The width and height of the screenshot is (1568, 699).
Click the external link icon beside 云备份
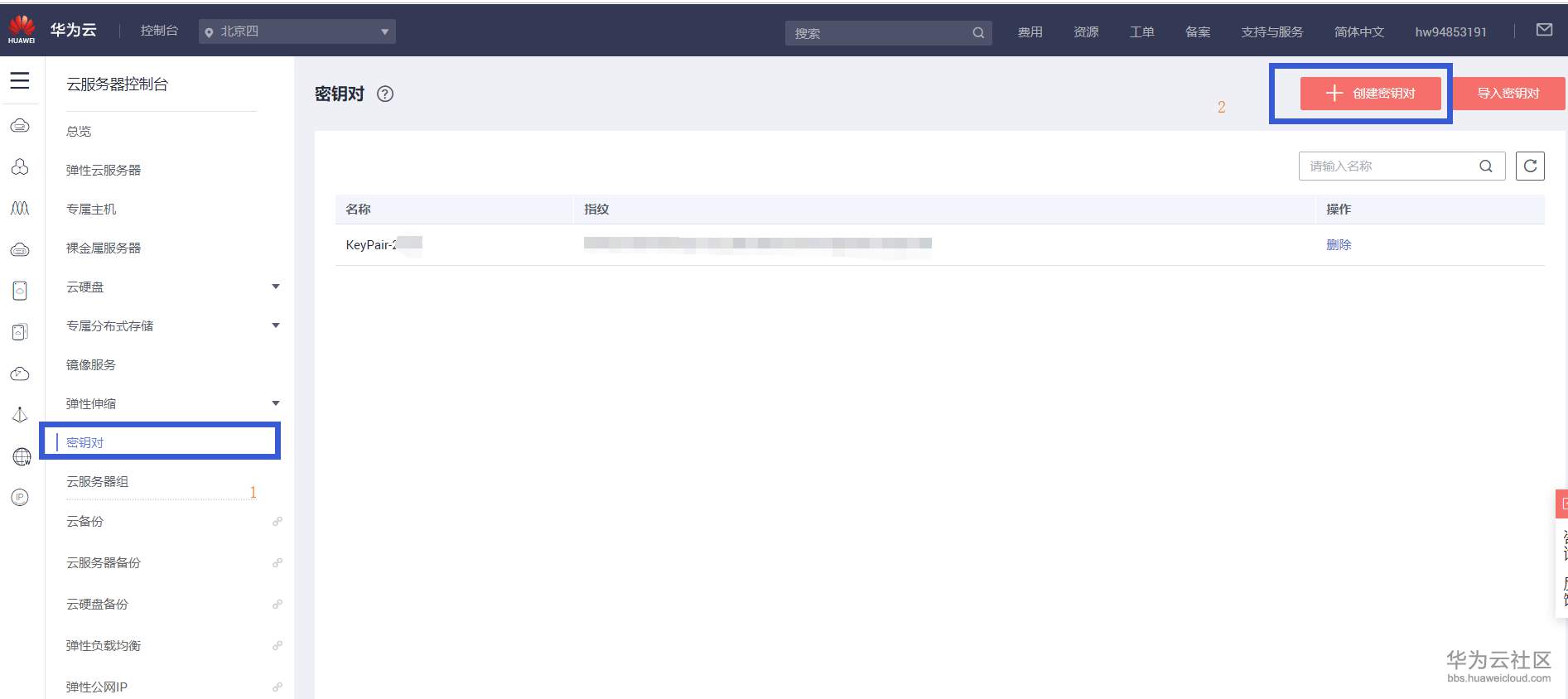[x=277, y=521]
